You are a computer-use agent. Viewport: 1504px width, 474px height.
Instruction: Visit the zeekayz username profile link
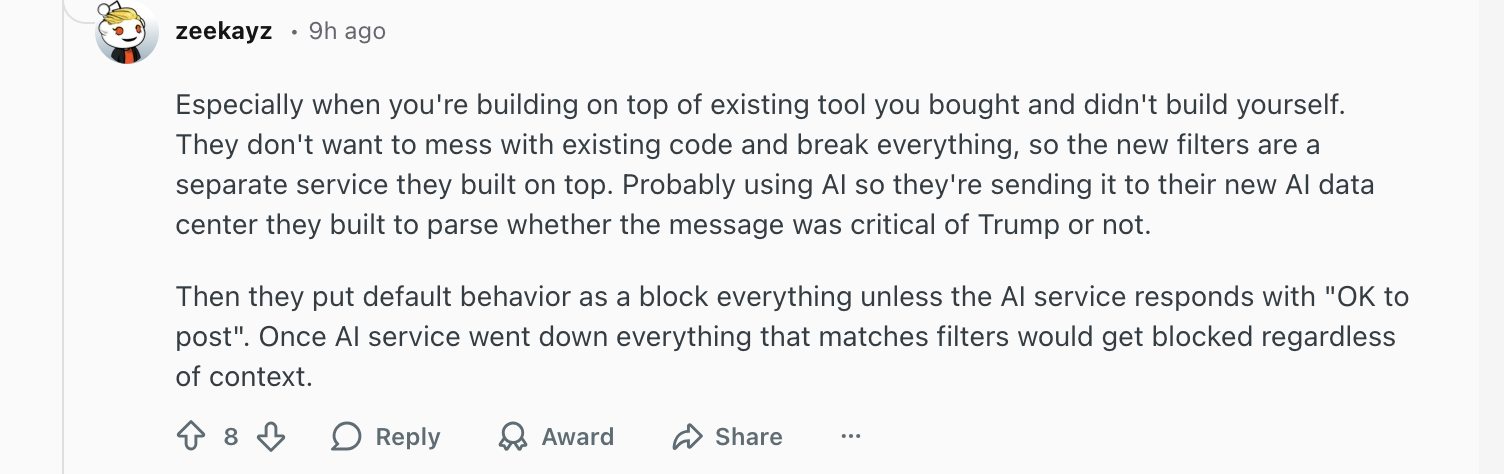pyautogui.click(x=224, y=31)
